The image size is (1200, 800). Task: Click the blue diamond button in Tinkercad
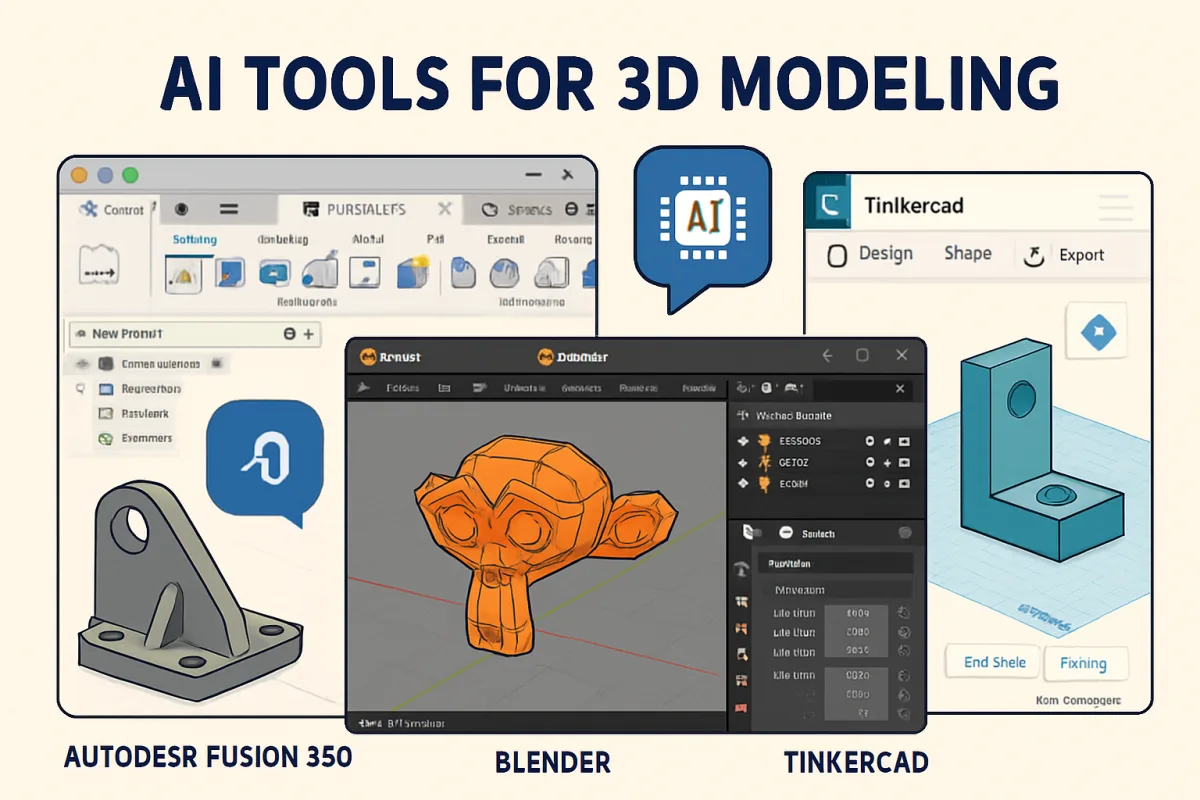pos(1096,331)
